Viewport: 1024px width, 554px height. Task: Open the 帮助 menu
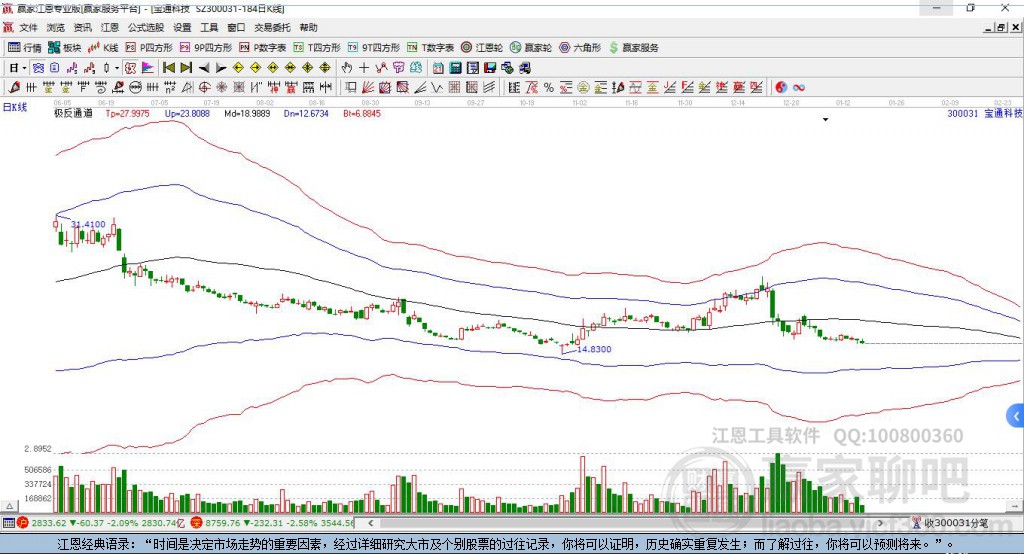tap(308, 27)
